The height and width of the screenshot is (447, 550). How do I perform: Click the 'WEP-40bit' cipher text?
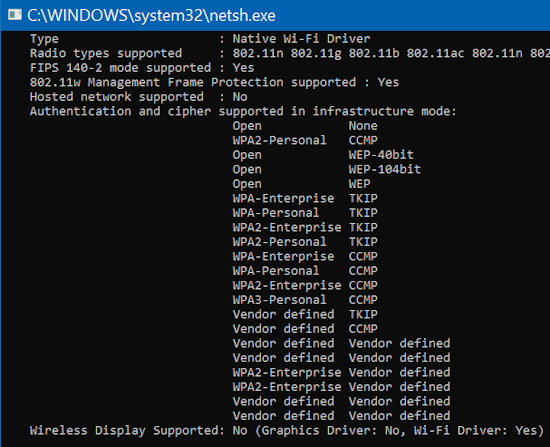(381, 155)
